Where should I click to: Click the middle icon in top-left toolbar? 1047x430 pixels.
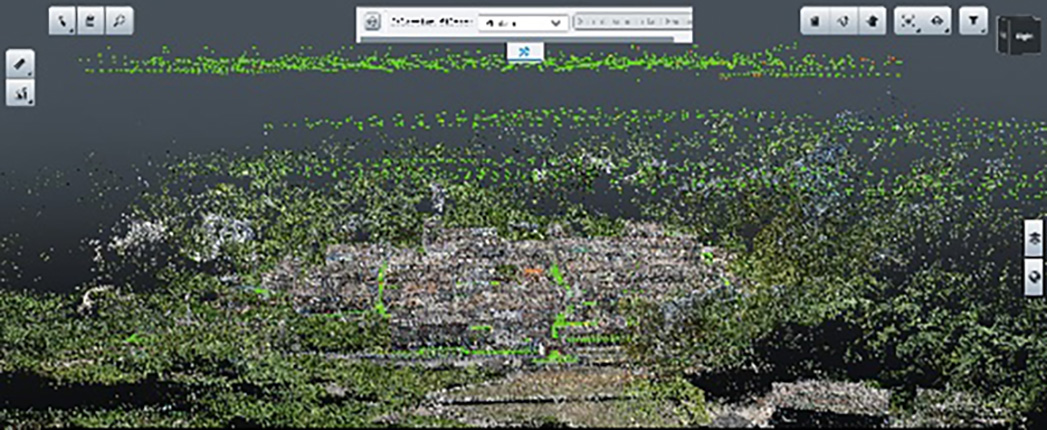(x=91, y=22)
